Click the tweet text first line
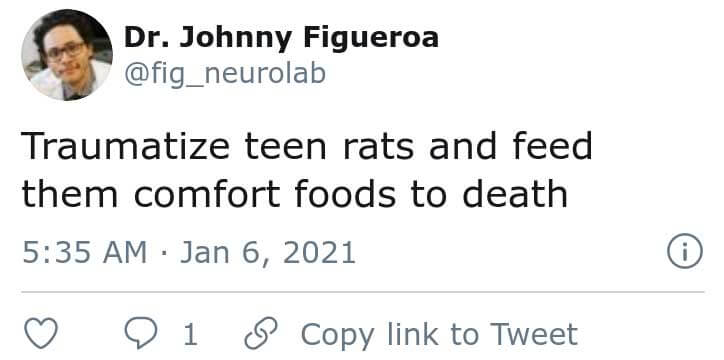724x360 pixels. [307, 145]
